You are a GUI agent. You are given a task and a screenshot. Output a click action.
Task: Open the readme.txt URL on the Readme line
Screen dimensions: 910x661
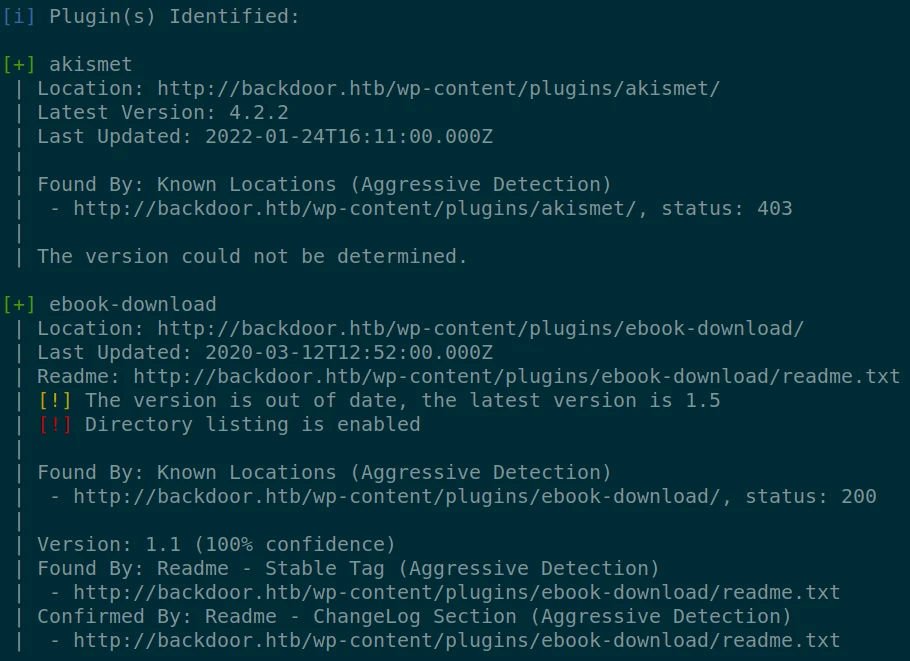[x=516, y=377]
